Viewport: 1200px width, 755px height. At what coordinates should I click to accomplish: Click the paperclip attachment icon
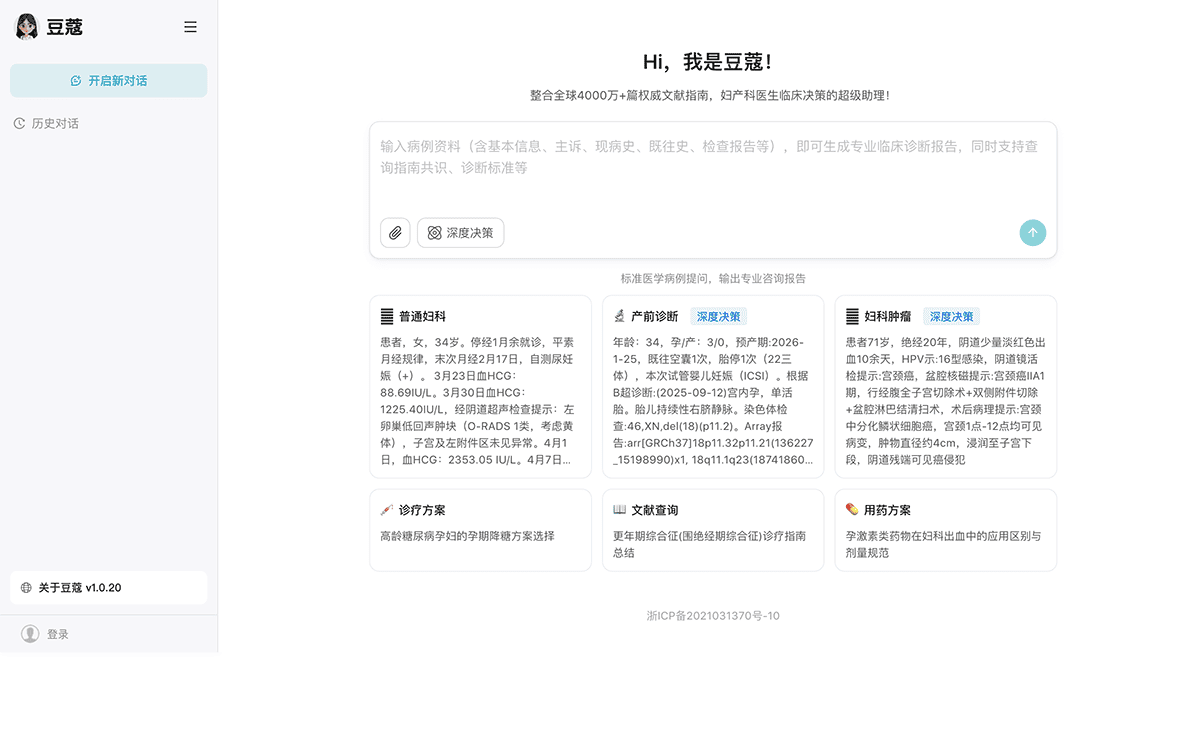pyautogui.click(x=395, y=233)
